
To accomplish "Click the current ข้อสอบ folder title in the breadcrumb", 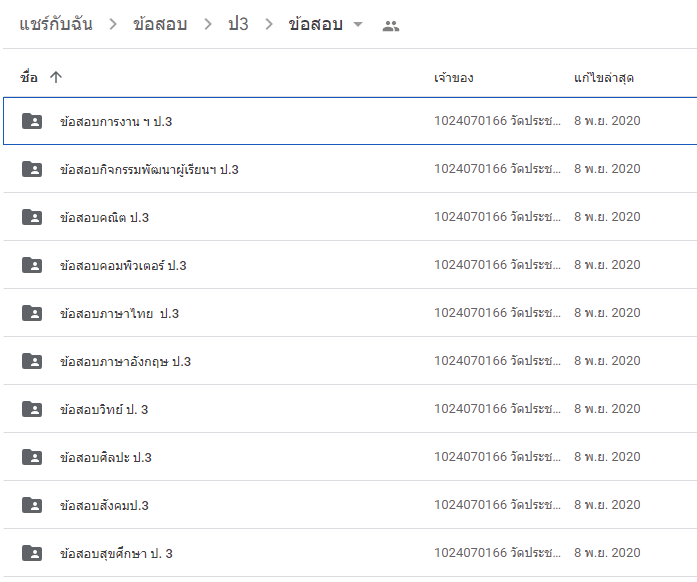I will [316, 24].
